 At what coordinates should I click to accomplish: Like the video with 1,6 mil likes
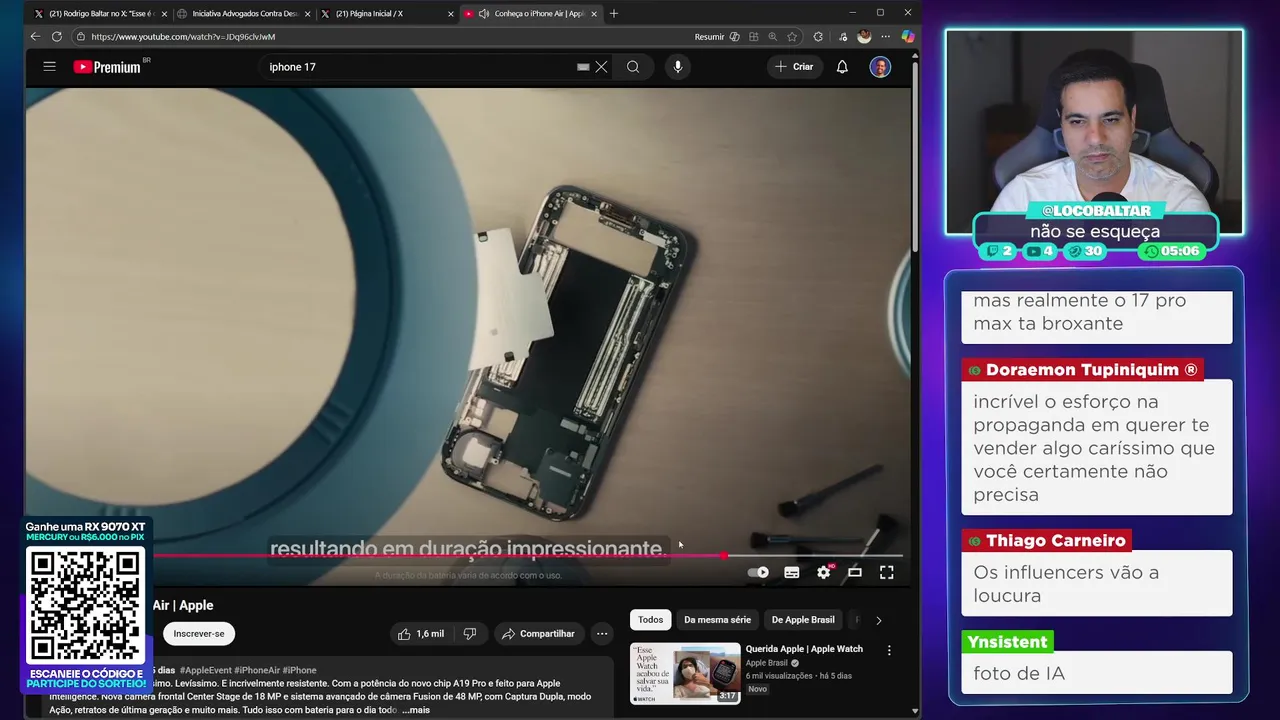[x=420, y=633]
